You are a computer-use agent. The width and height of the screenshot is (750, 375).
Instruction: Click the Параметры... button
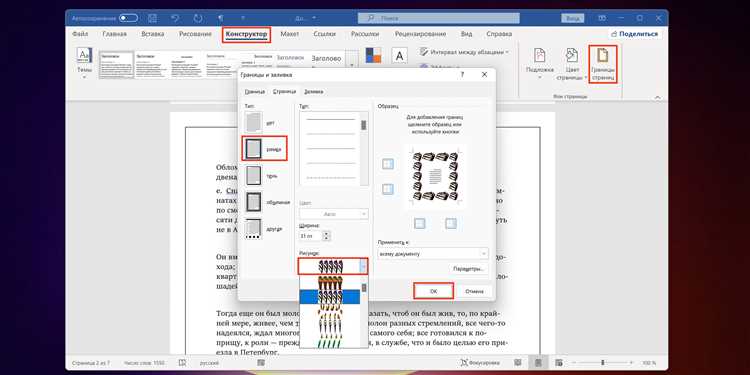469,269
